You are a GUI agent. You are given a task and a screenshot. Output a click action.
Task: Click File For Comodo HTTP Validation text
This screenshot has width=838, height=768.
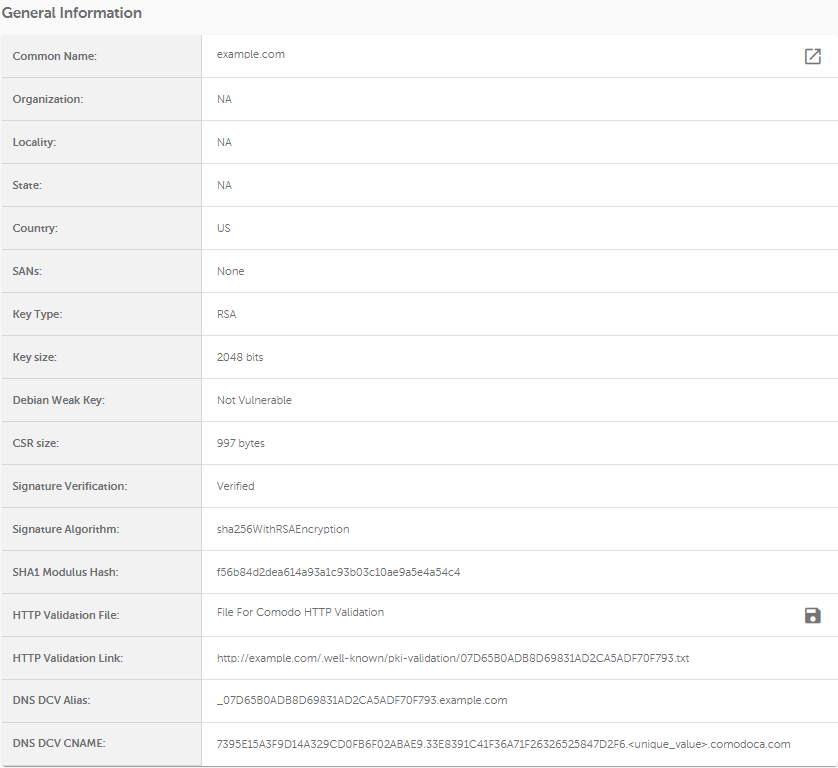coord(300,612)
